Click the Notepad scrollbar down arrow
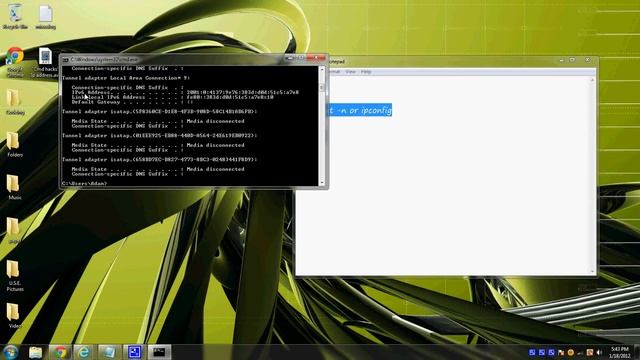 [593, 271]
